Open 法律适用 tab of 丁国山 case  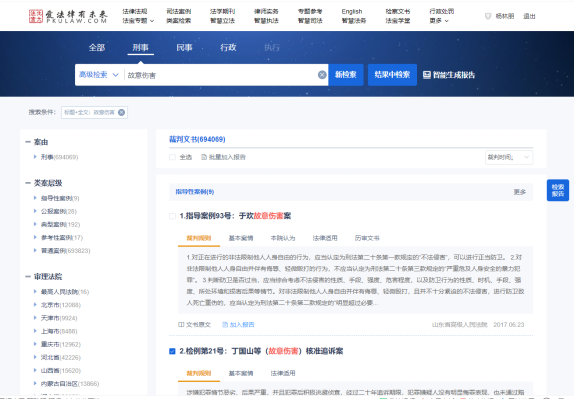pos(283,373)
